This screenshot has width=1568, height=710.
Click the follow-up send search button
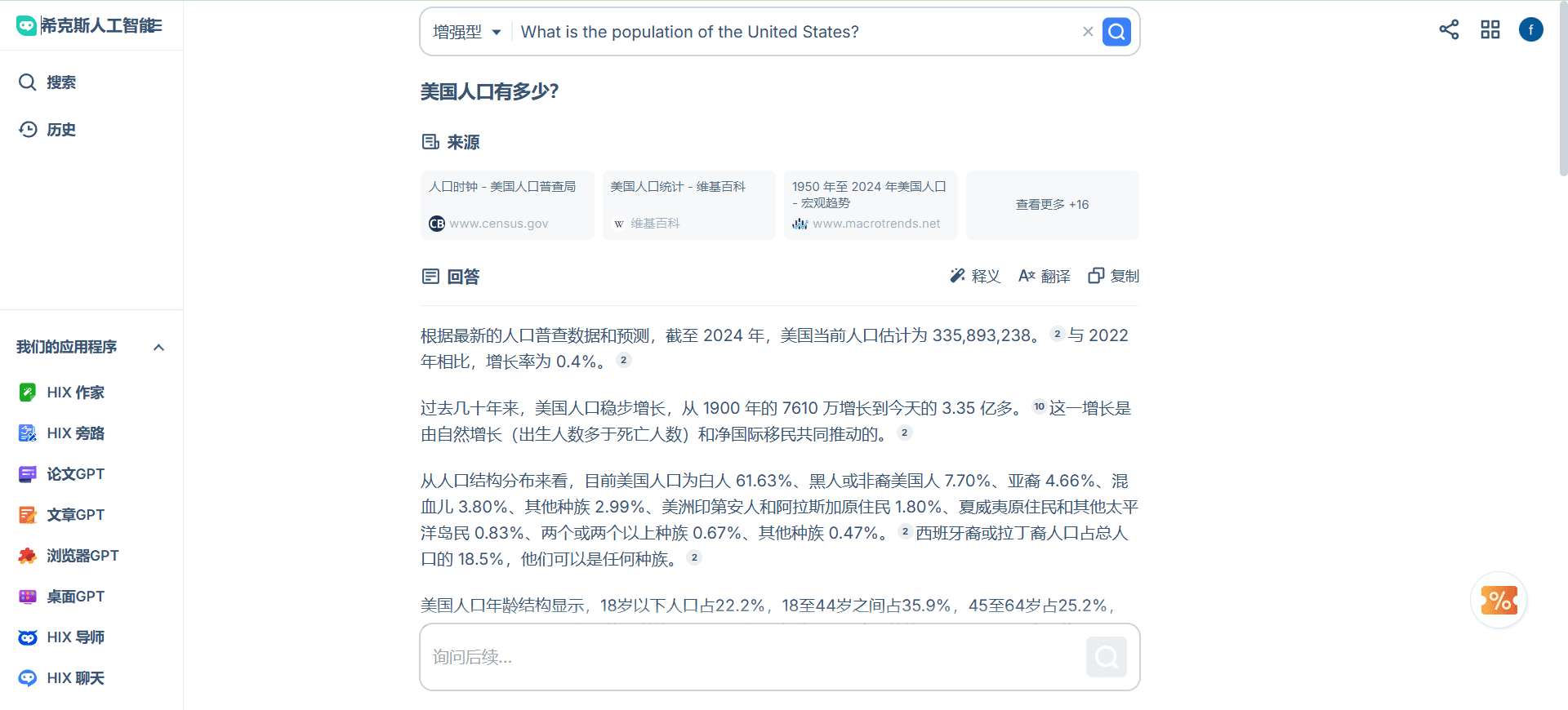(x=1107, y=657)
